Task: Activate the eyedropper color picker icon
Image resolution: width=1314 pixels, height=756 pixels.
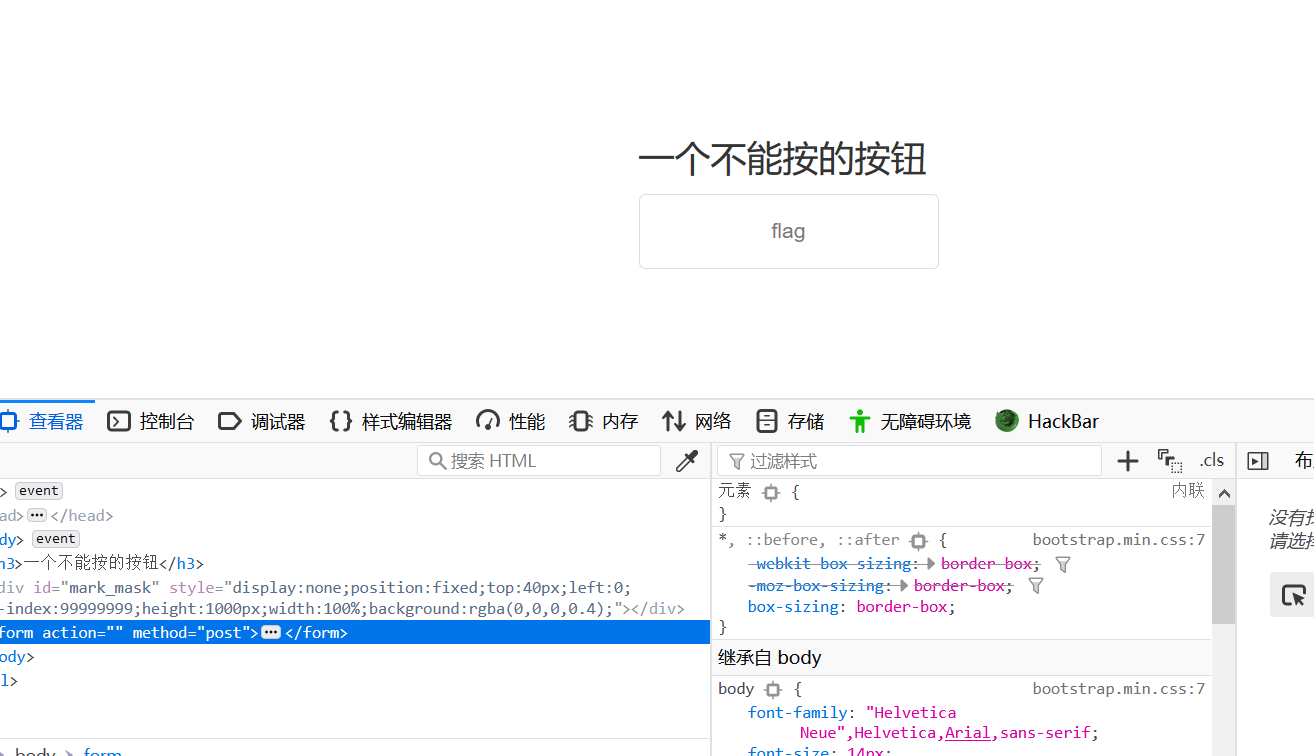Action: [x=687, y=460]
